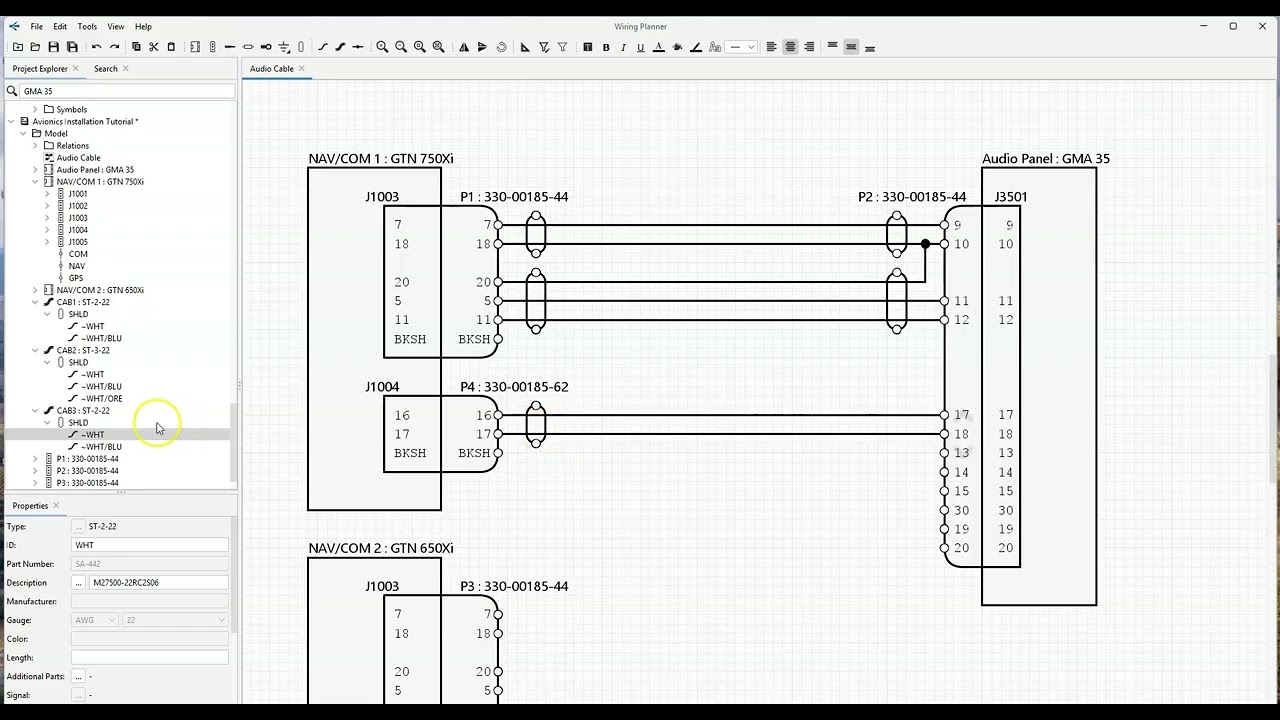Expand the NAV/COM 2 : GTN 650Xi node
The width and height of the screenshot is (1280, 720).
[x=36, y=290]
